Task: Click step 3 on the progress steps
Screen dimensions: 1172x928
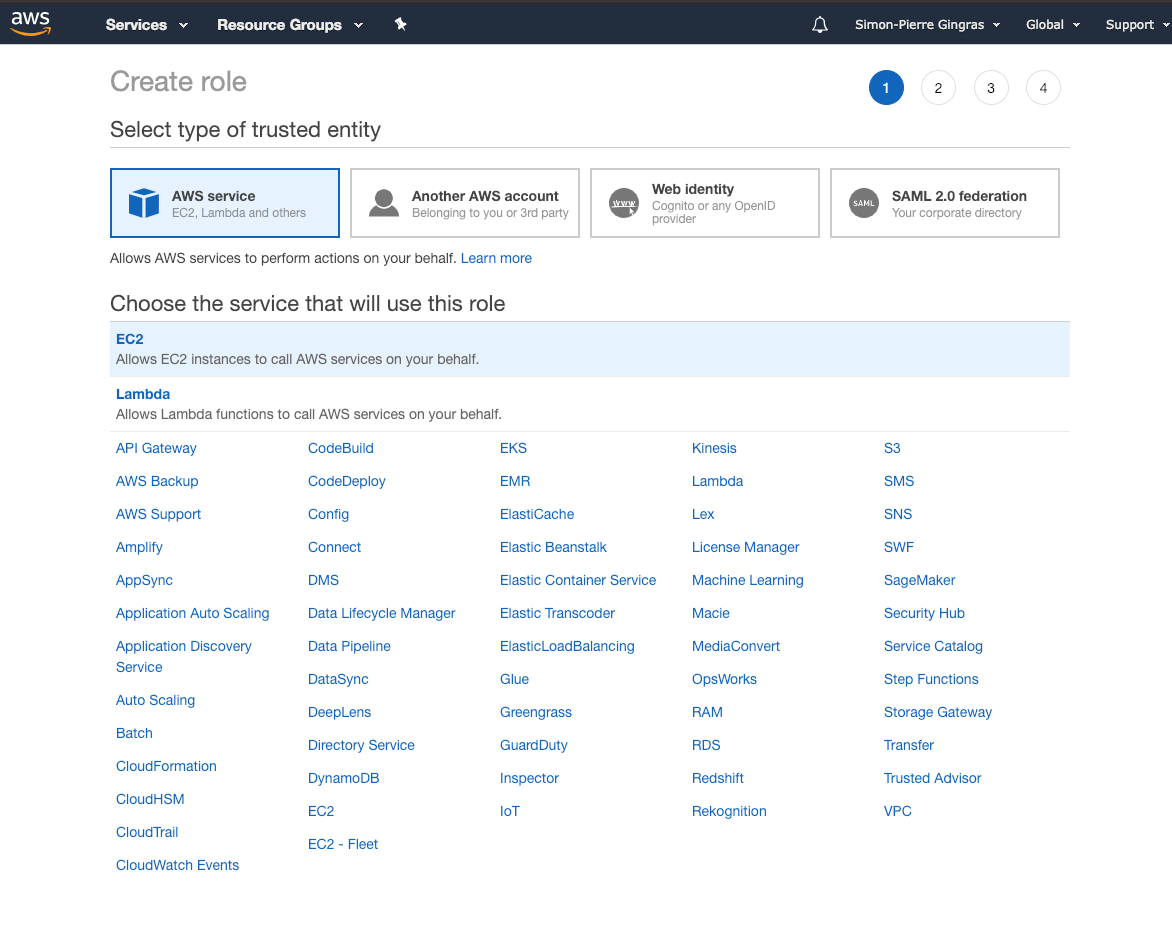Action: (990, 87)
